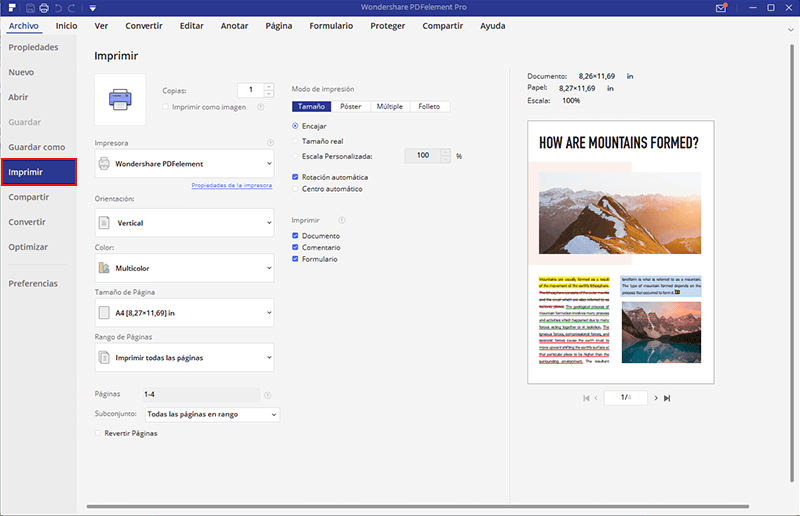The height and width of the screenshot is (516, 800).
Task: Select Escala Personalizada radio option
Action: coord(295,156)
